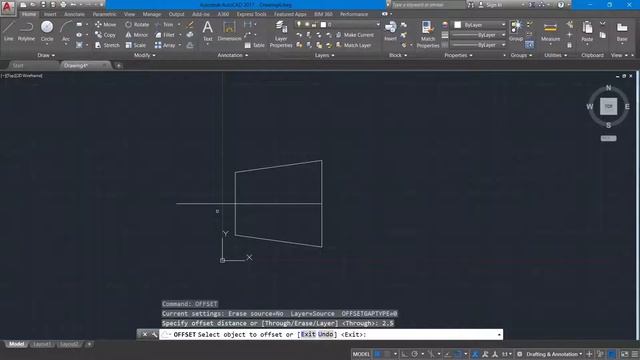Image resolution: width=640 pixels, height=360 pixels.
Task: Click the Trim tool
Action: (164, 24)
